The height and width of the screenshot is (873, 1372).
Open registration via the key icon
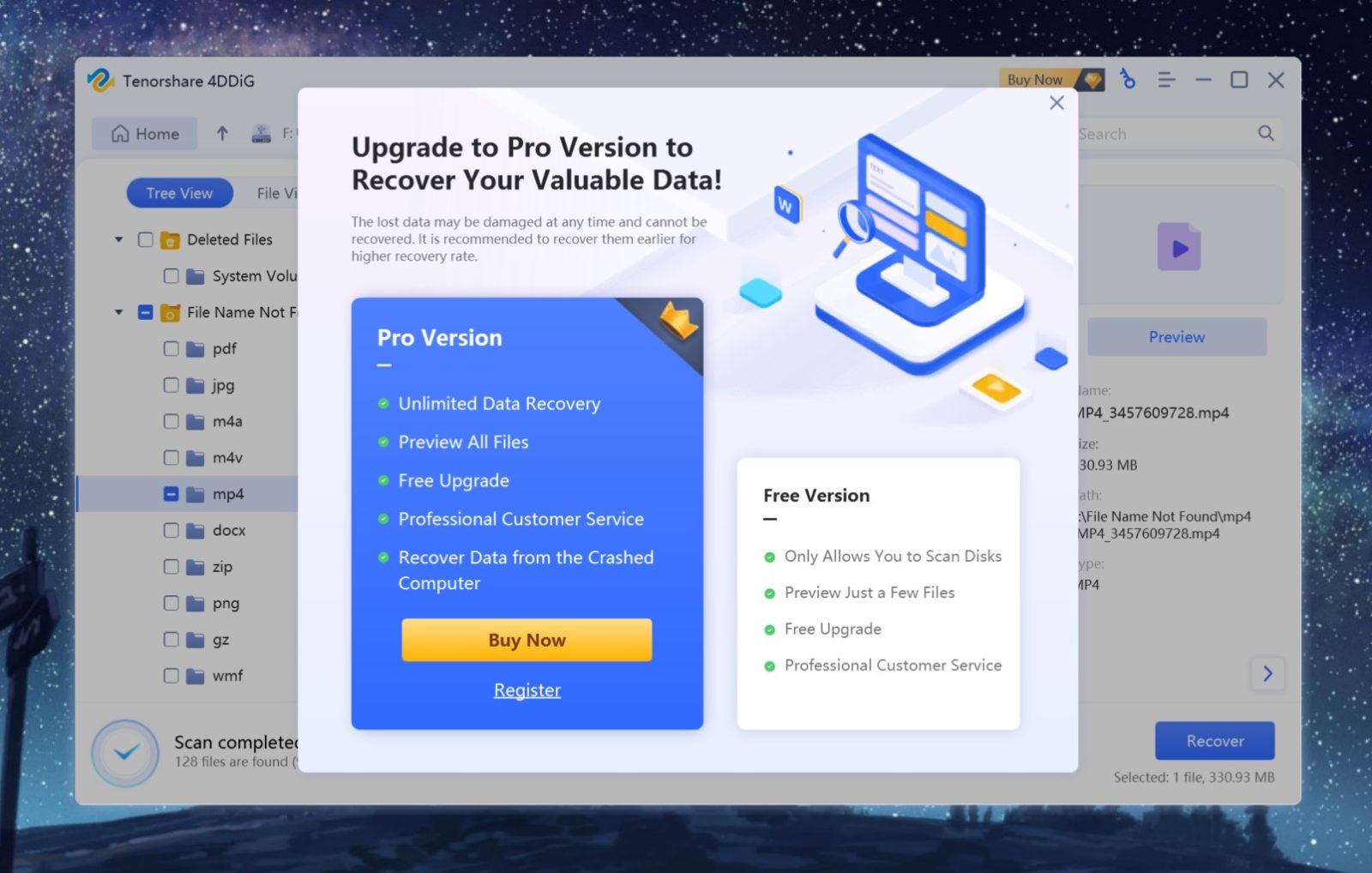pyautogui.click(x=1128, y=79)
